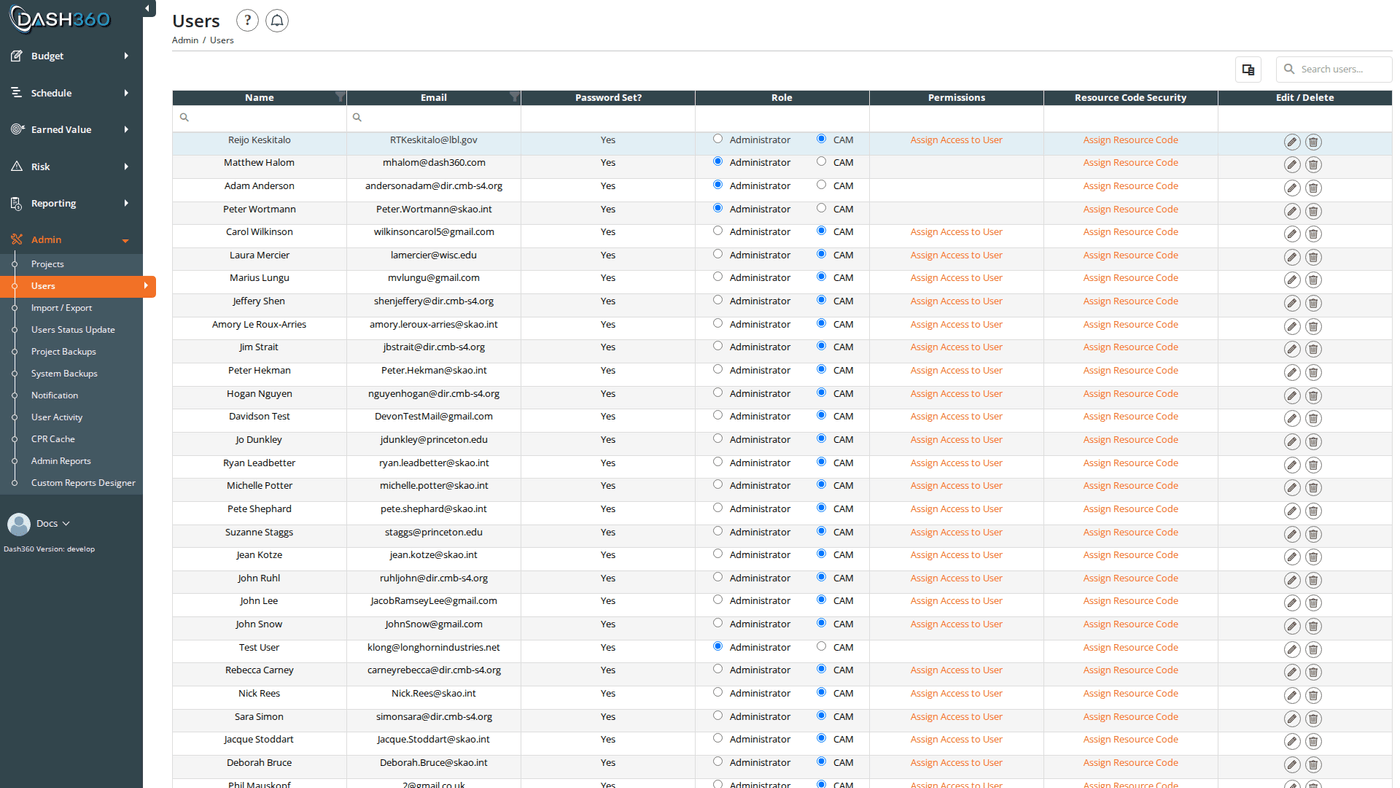Click Assign Access to User for Jim Strait
Viewport: 1400px width, 788px height.
click(956, 347)
